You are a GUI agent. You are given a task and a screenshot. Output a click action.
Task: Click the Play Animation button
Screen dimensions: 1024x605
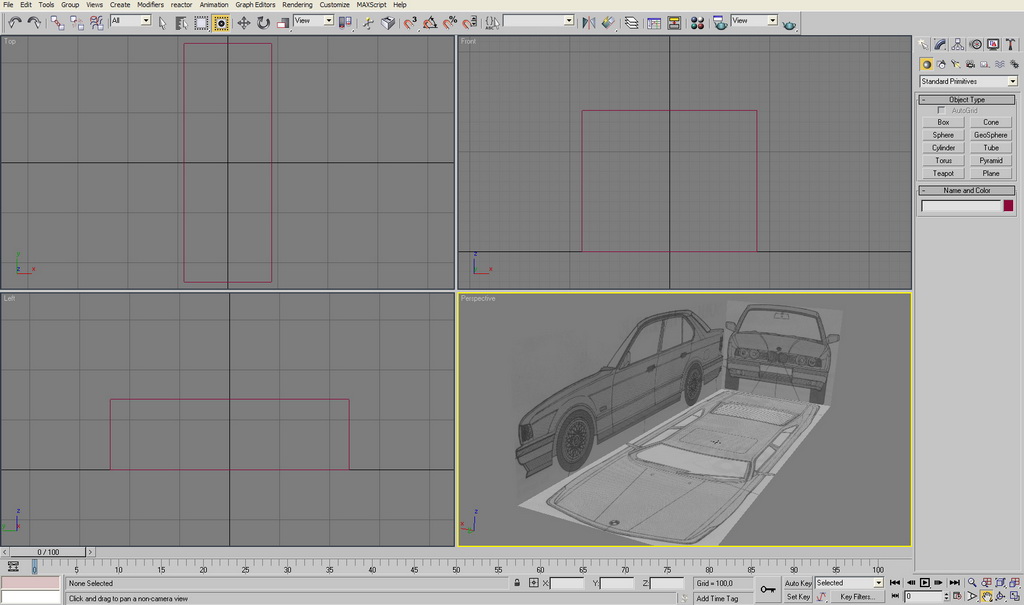click(925, 583)
